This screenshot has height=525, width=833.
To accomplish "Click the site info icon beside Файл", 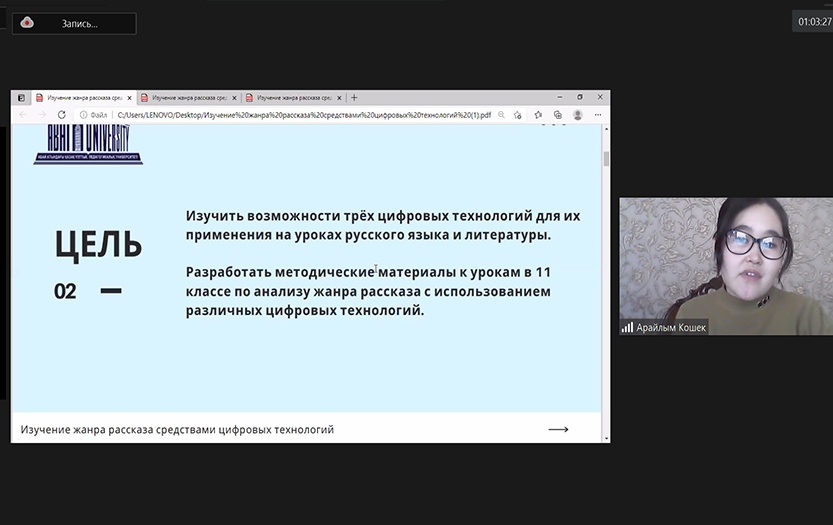I will (x=83, y=115).
